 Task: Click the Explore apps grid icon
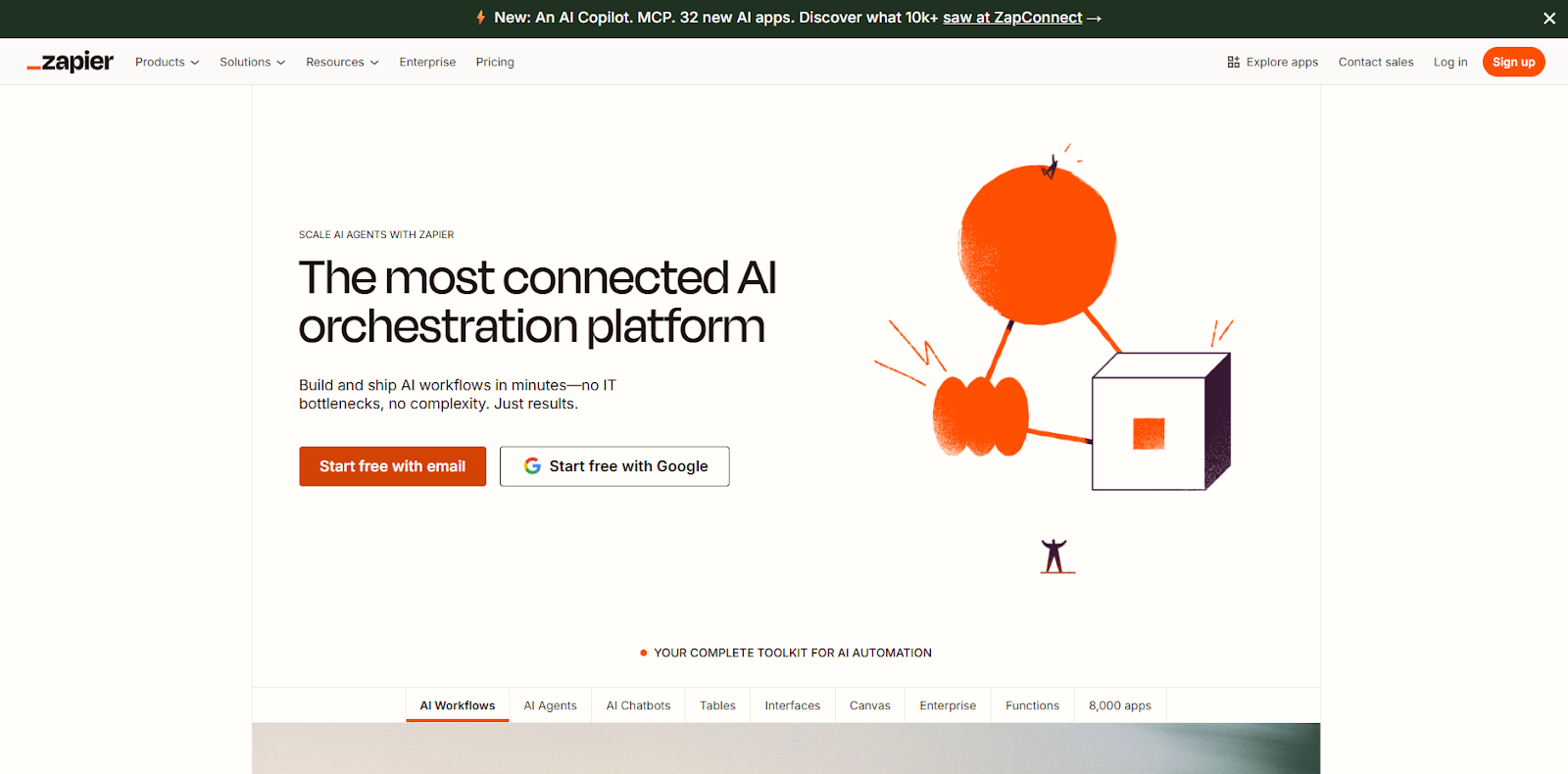point(1233,62)
